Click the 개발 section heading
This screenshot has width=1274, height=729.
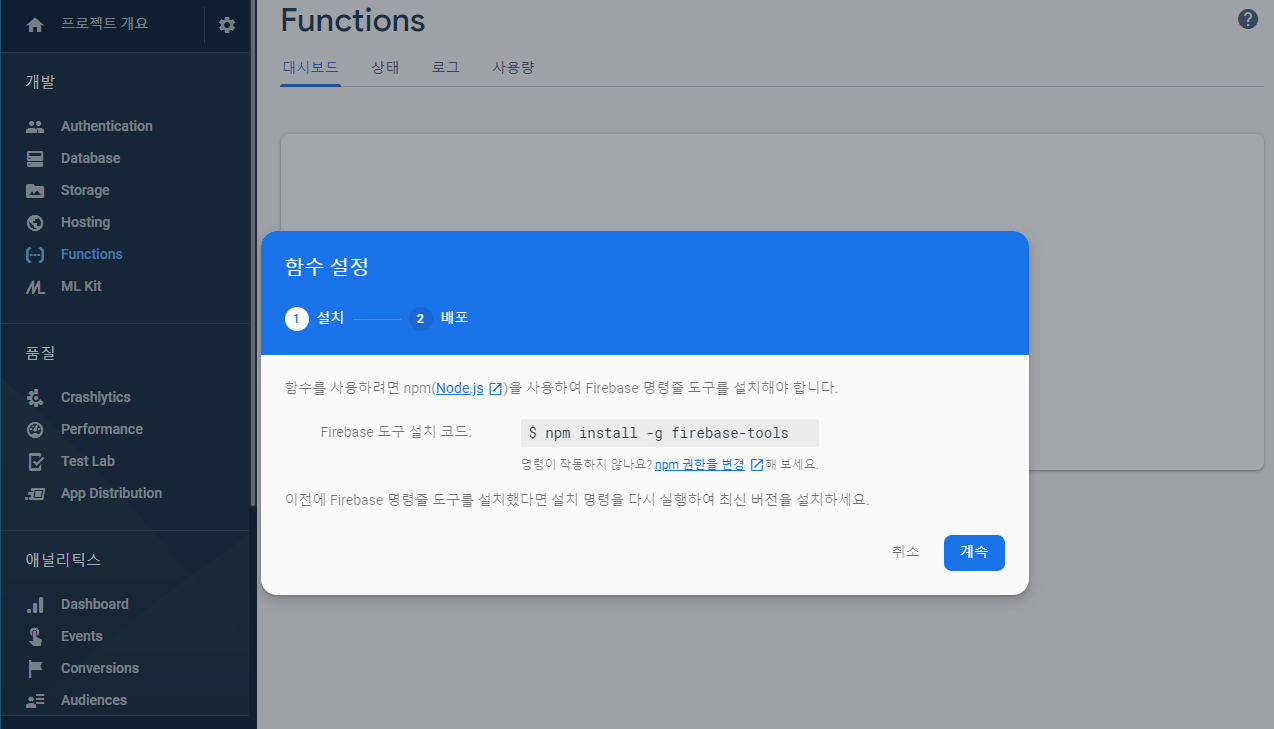click(40, 82)
